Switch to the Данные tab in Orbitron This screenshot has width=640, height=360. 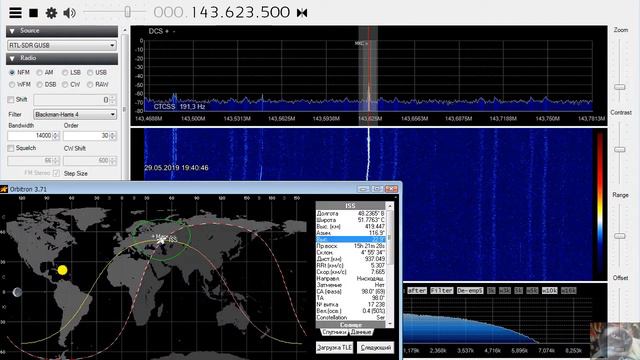(x=361, y=332)
